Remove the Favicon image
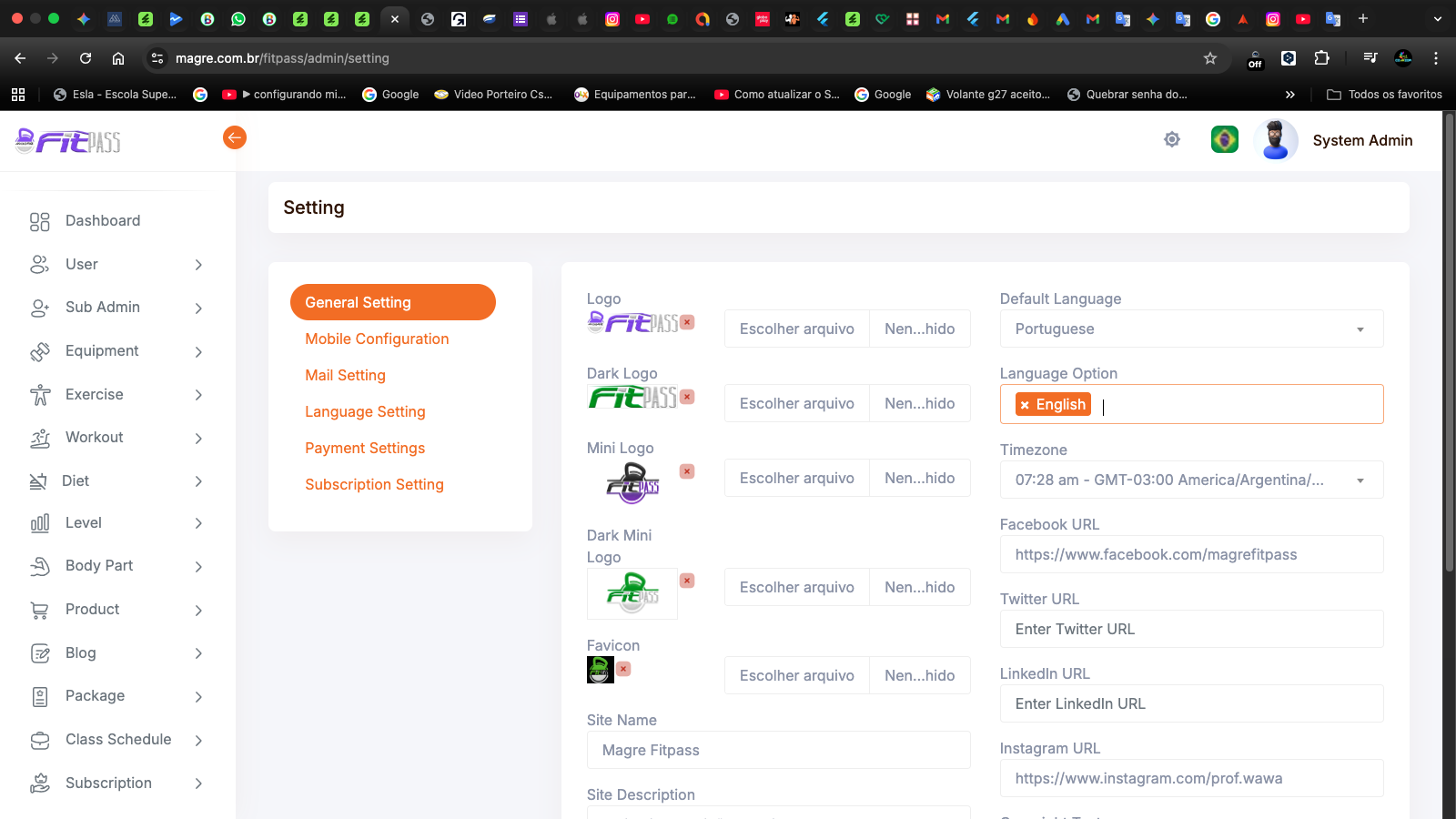 tap(623, 669)
